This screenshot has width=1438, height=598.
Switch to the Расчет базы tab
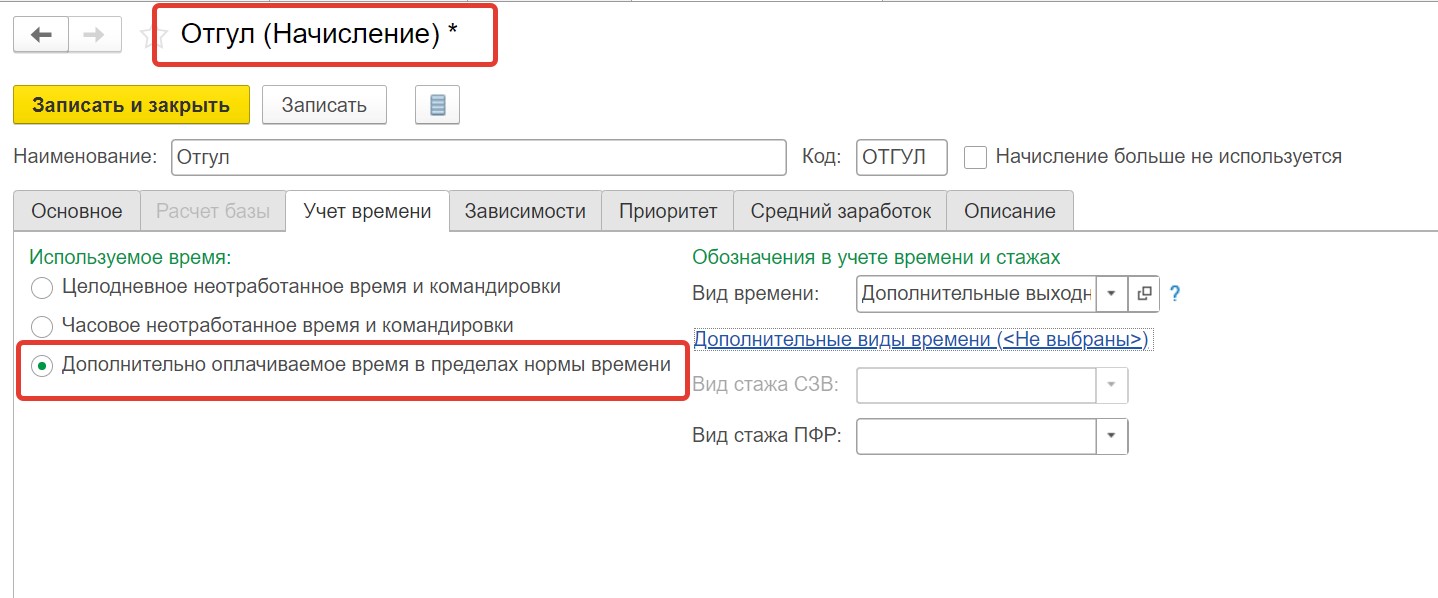212,211
